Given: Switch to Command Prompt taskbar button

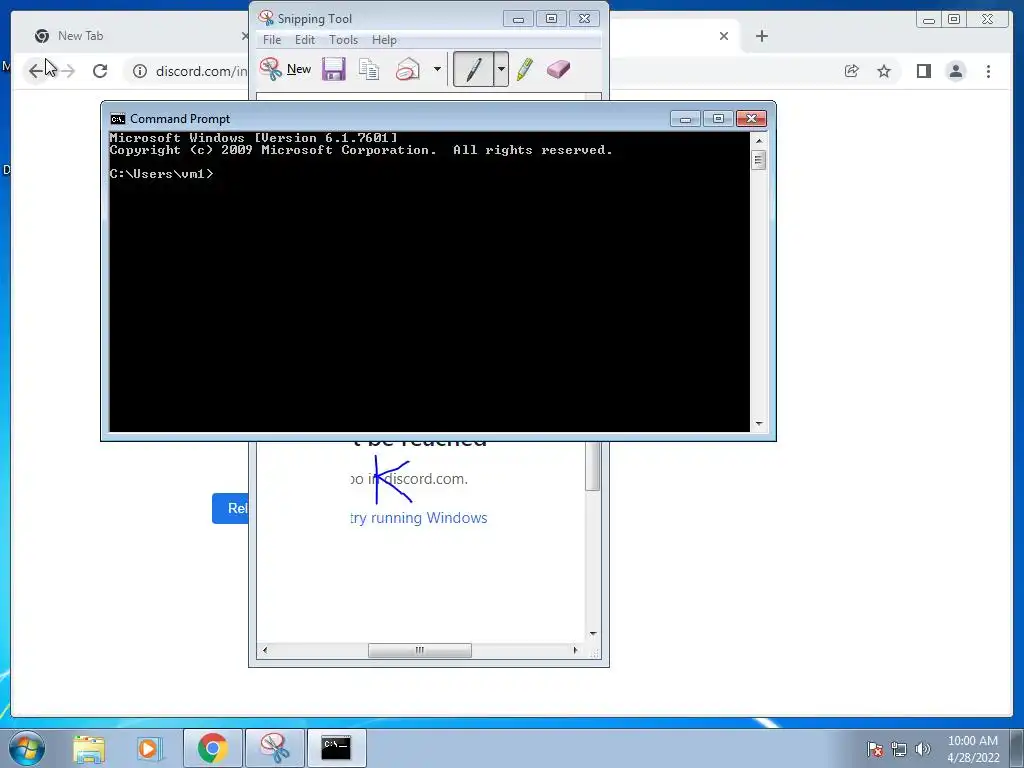Looking at the screenshot, I should tap(336, 748).
